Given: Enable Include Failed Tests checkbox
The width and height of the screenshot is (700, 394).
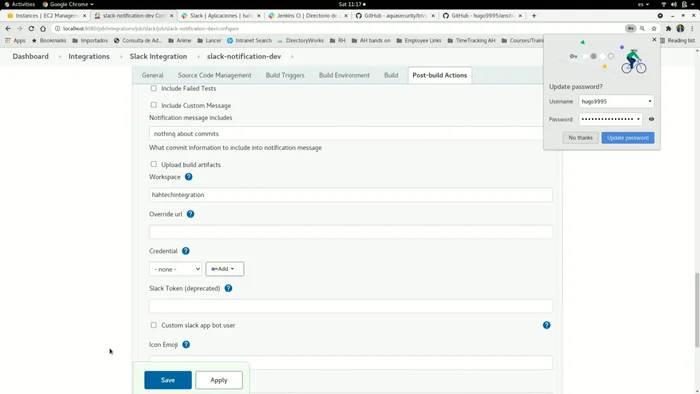Looking at the screenshot, I should tap(154, 88).
